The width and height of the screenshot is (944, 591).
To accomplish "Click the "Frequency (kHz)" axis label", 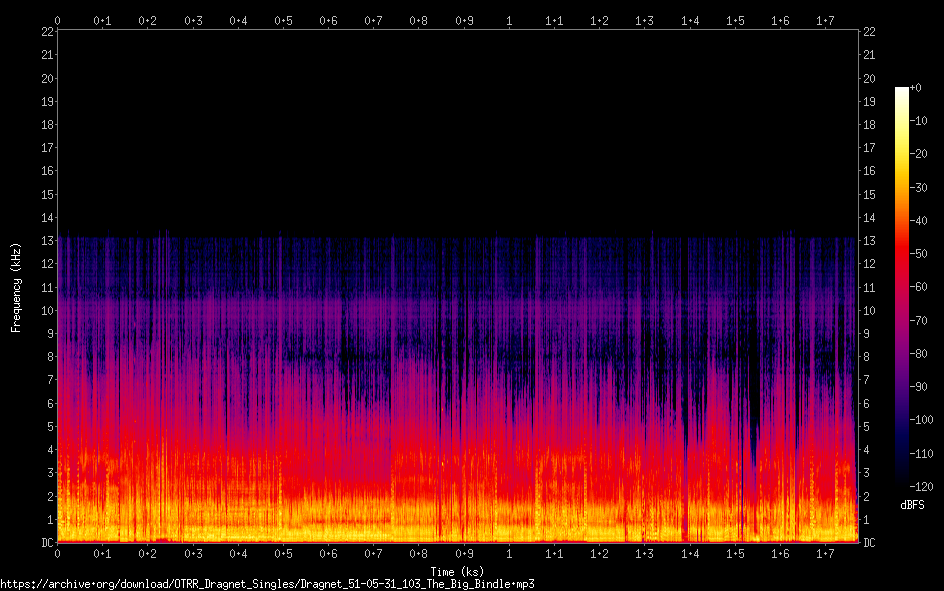I will point(16,287).
